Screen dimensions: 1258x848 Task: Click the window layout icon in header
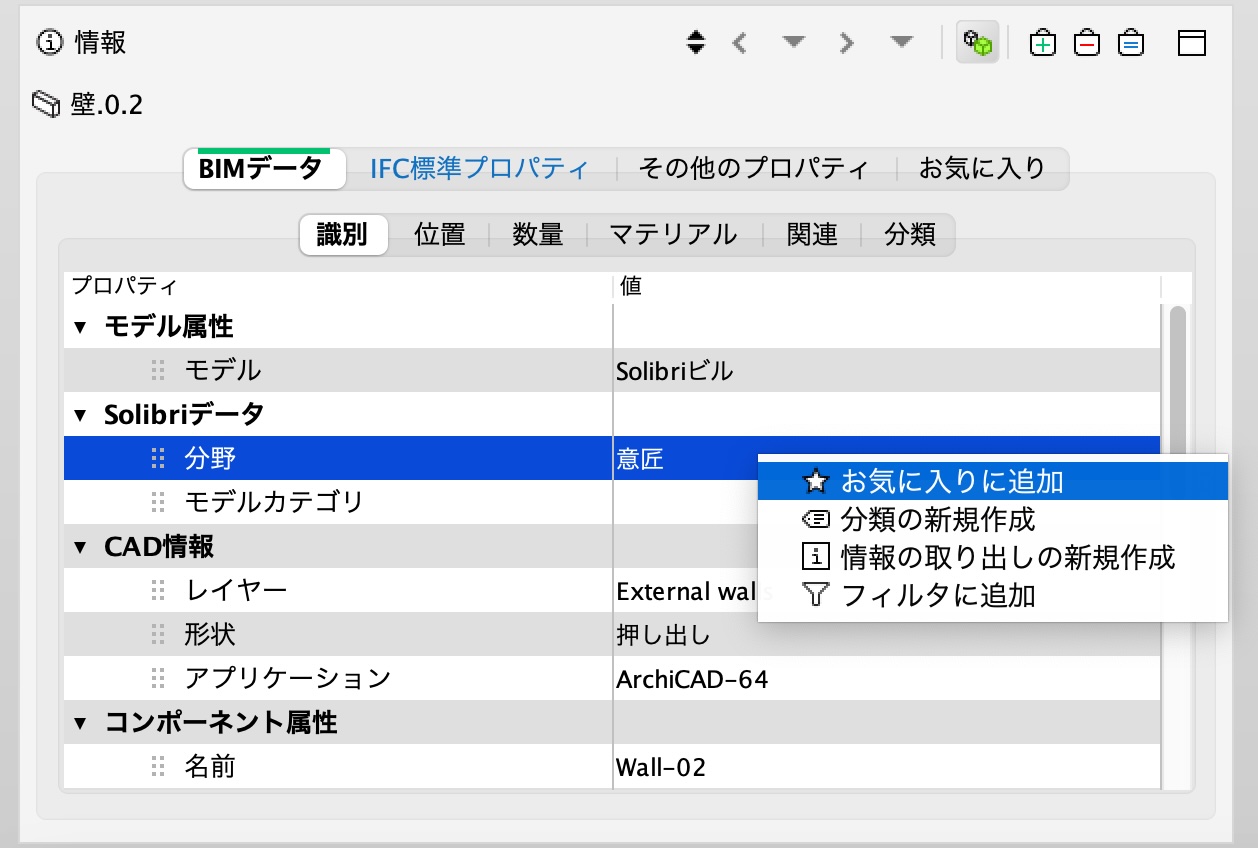[x=1192, y=43]
